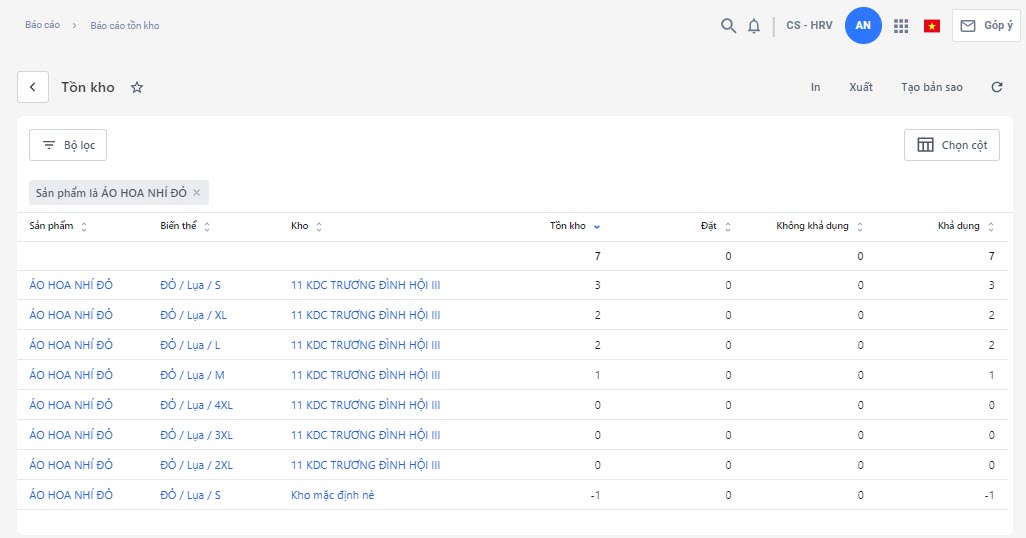Image resolution: width=1026 pixels, height=538 pixels.
Task: Click the Xuất export option
Action: [860, 87]
